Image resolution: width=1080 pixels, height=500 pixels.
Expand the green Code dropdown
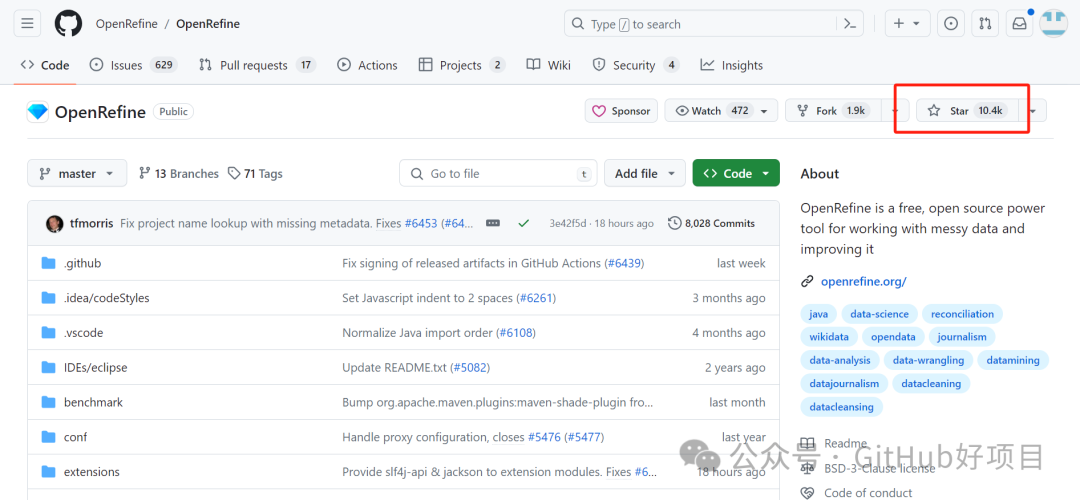[736, 174]
